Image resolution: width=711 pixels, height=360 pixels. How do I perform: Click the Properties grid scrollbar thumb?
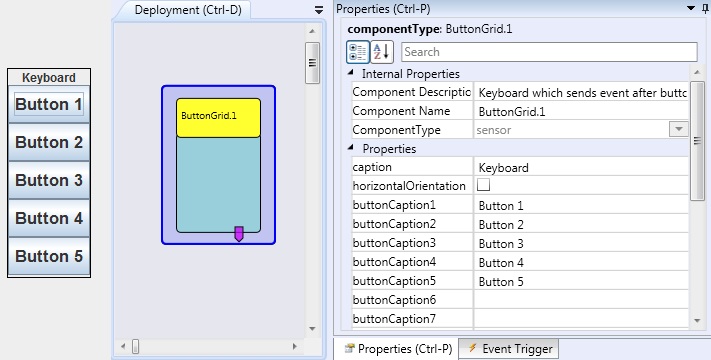pyautogui.click(x=697, y=141)
